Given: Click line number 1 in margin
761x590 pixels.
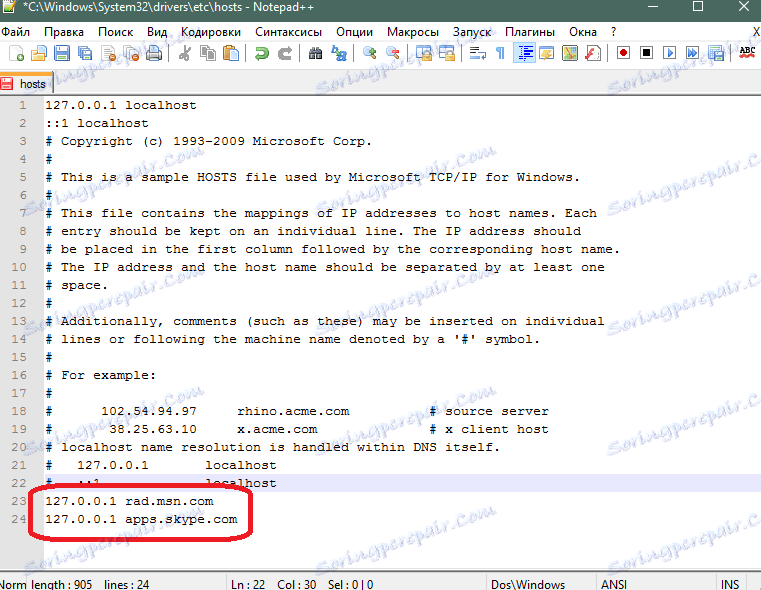Looking at the screenshot, I should click(x=23, y=105).
